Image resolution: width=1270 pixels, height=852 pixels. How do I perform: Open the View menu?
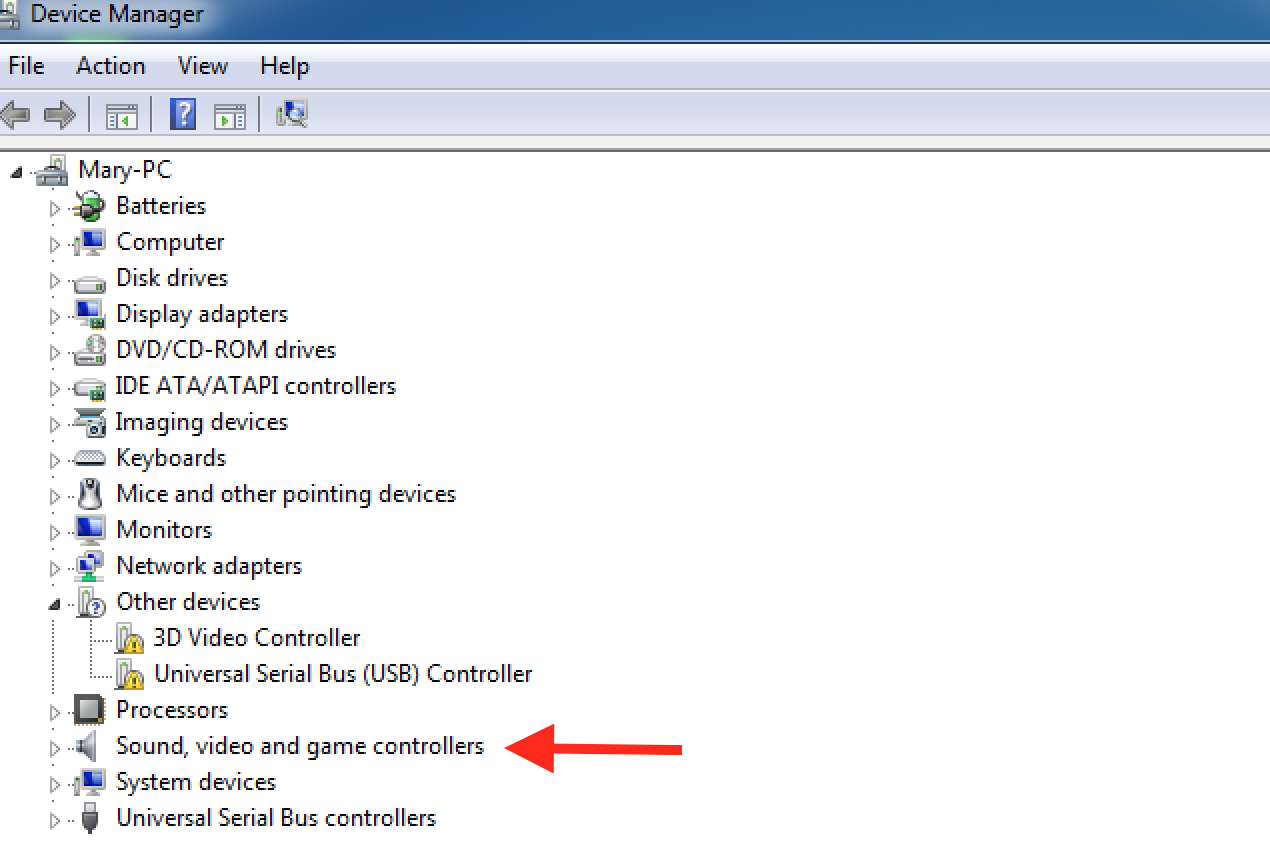203,66
